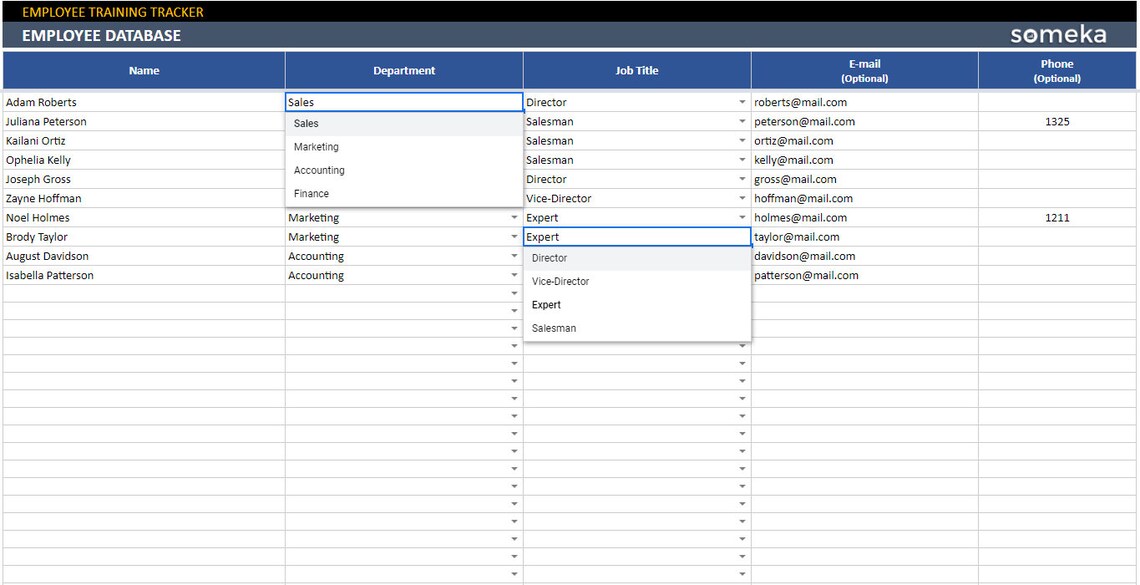Choose "Vice-Director" from the Job Title list
Image resolution: width=1140 pixels, height=585 pixels.
pyautogui.click(x=560, y=281)
